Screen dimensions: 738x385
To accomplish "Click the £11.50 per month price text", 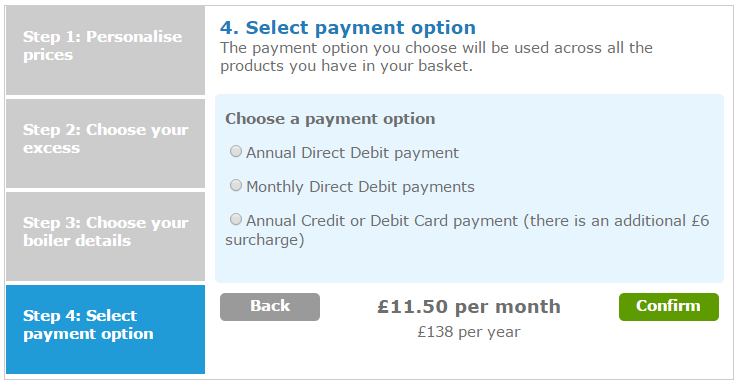I will [x=469, y=307].
